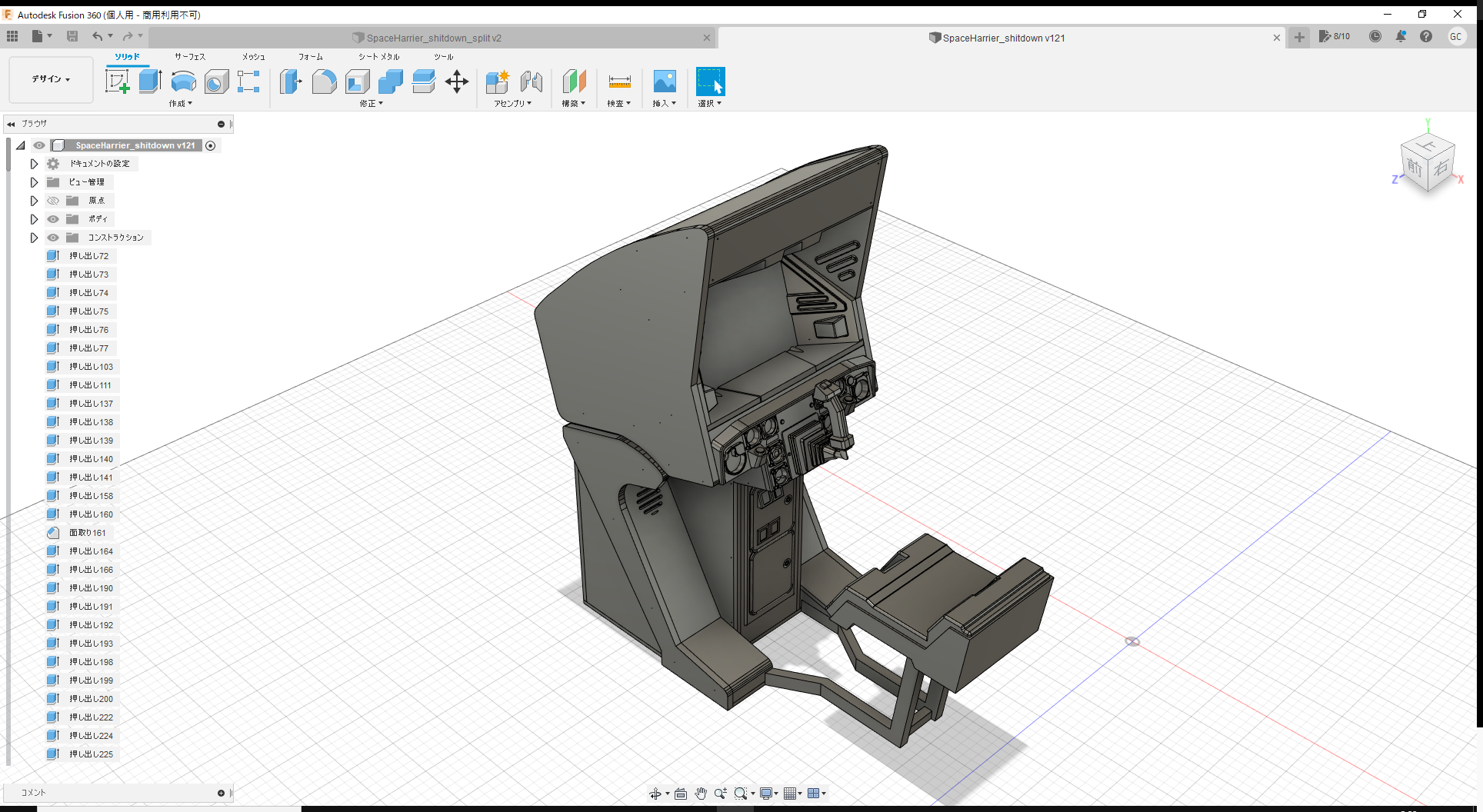
Task: Open the Measure tool in 検査 group
Action: click(619, 81)
